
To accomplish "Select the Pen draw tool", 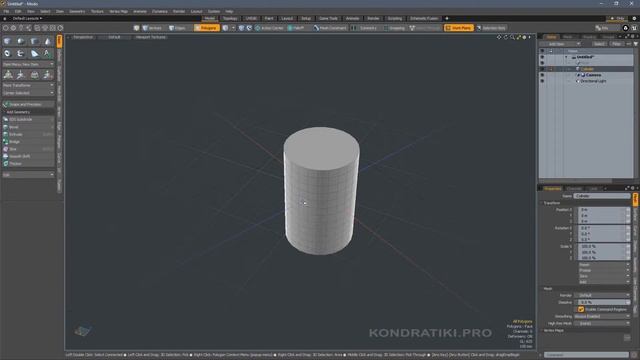I will click(x=34, y=53).
